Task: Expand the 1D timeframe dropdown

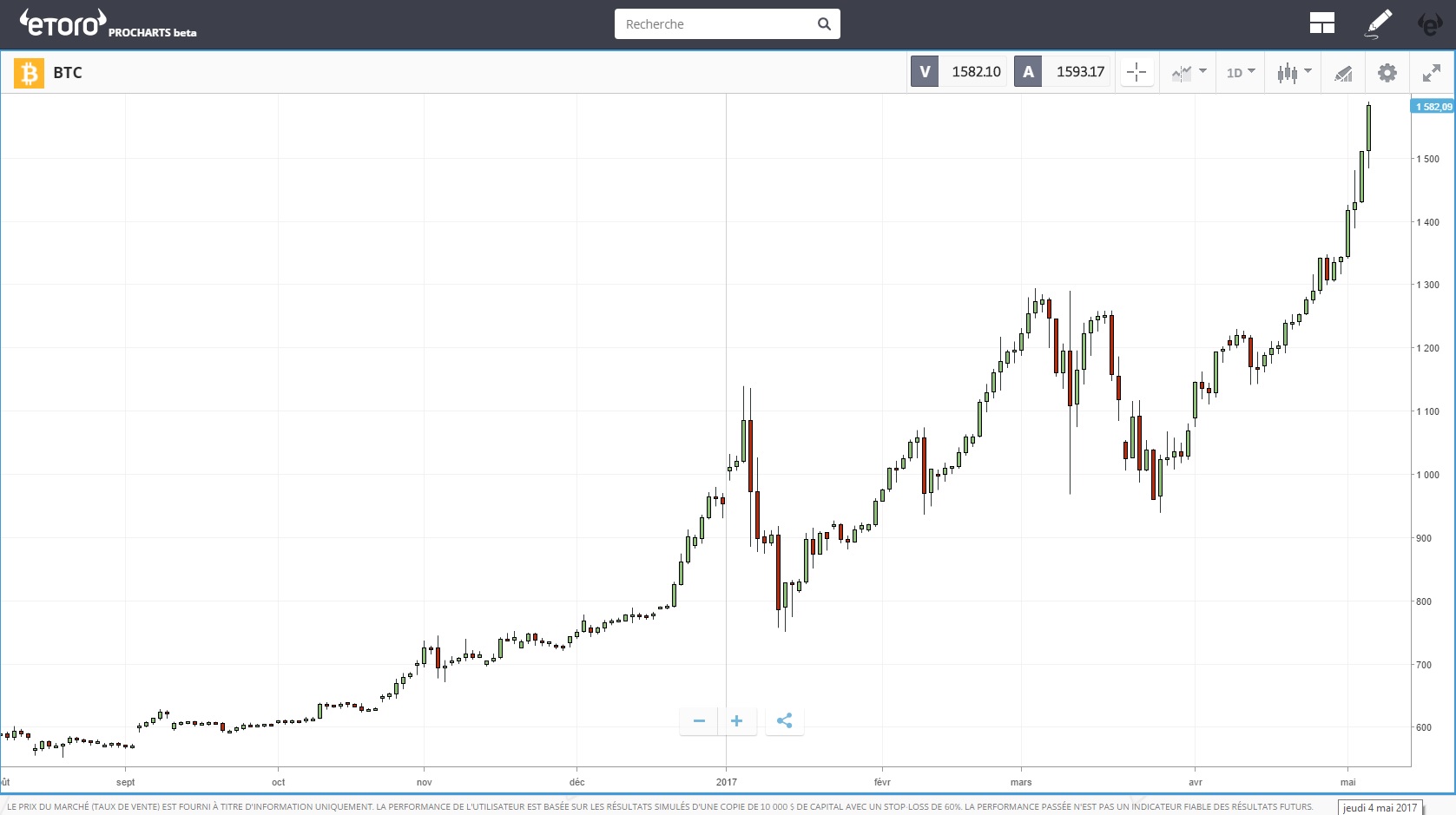Action: point(1241,73)
